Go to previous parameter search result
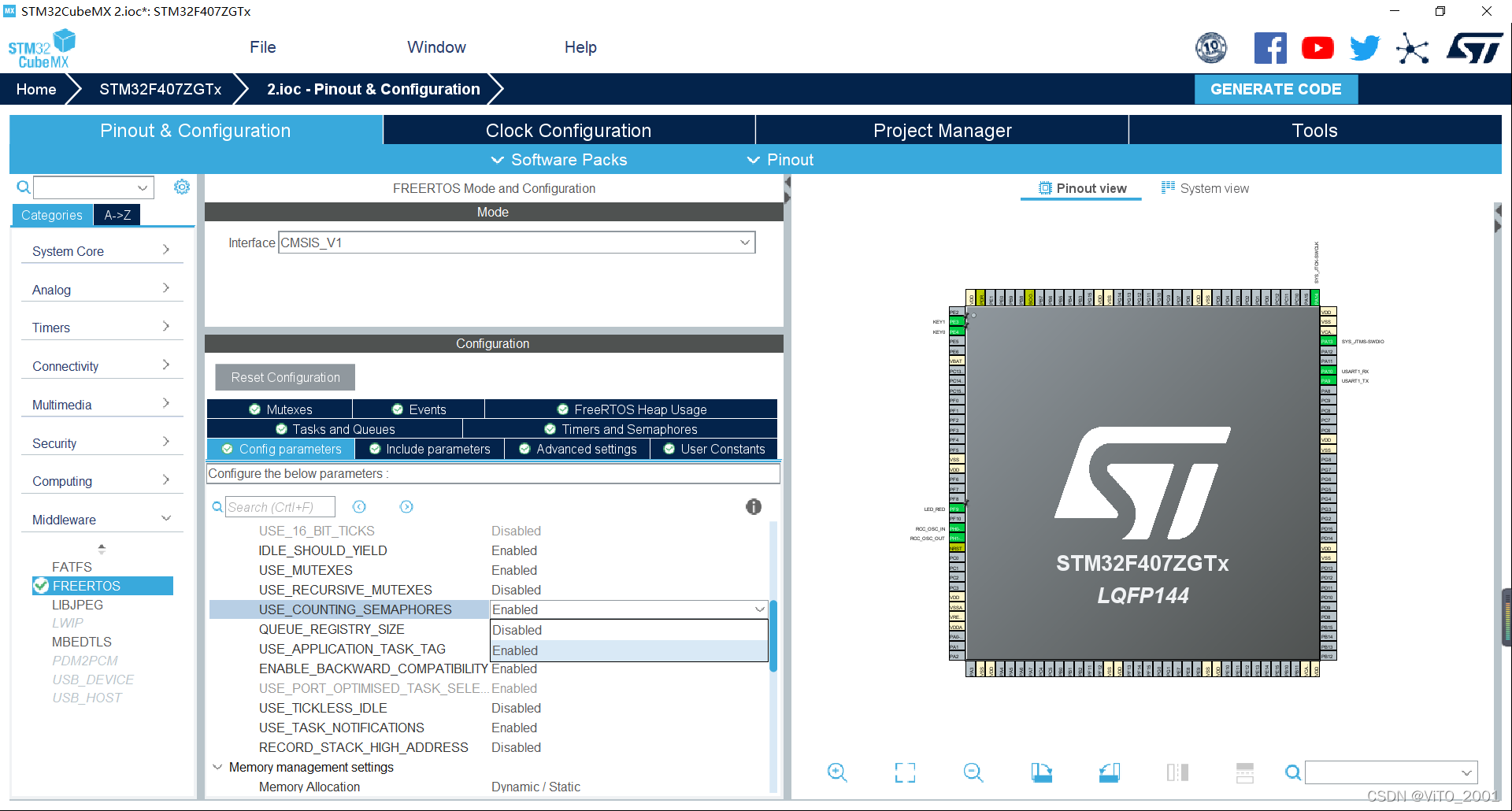The height and width of the screenshot is (811, 1512). (x=359, y=507)
